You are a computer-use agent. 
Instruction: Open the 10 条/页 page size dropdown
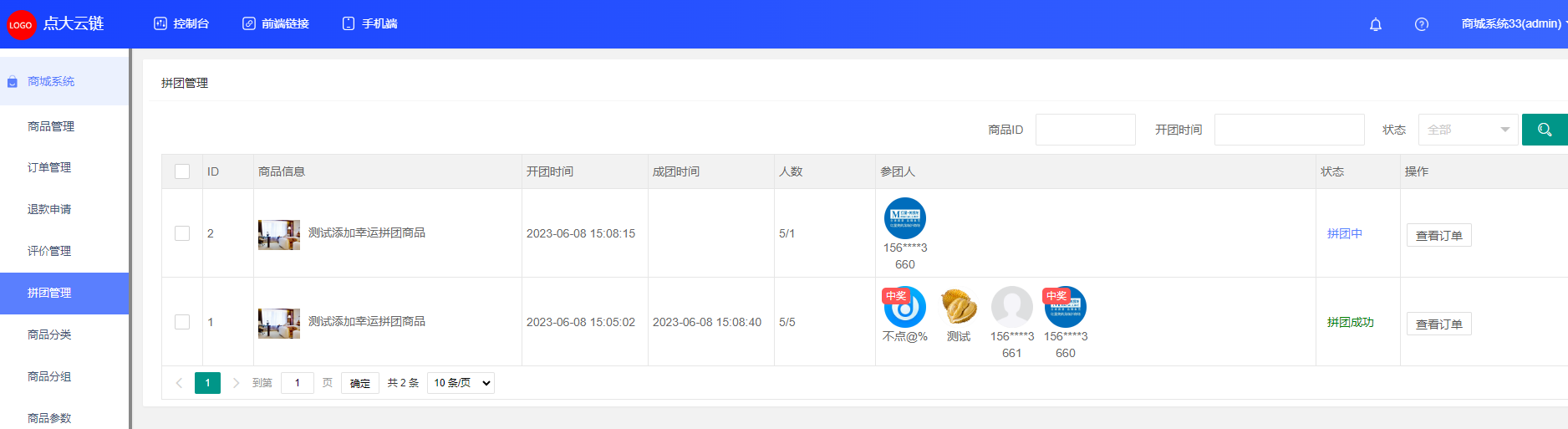pos(461,383)
